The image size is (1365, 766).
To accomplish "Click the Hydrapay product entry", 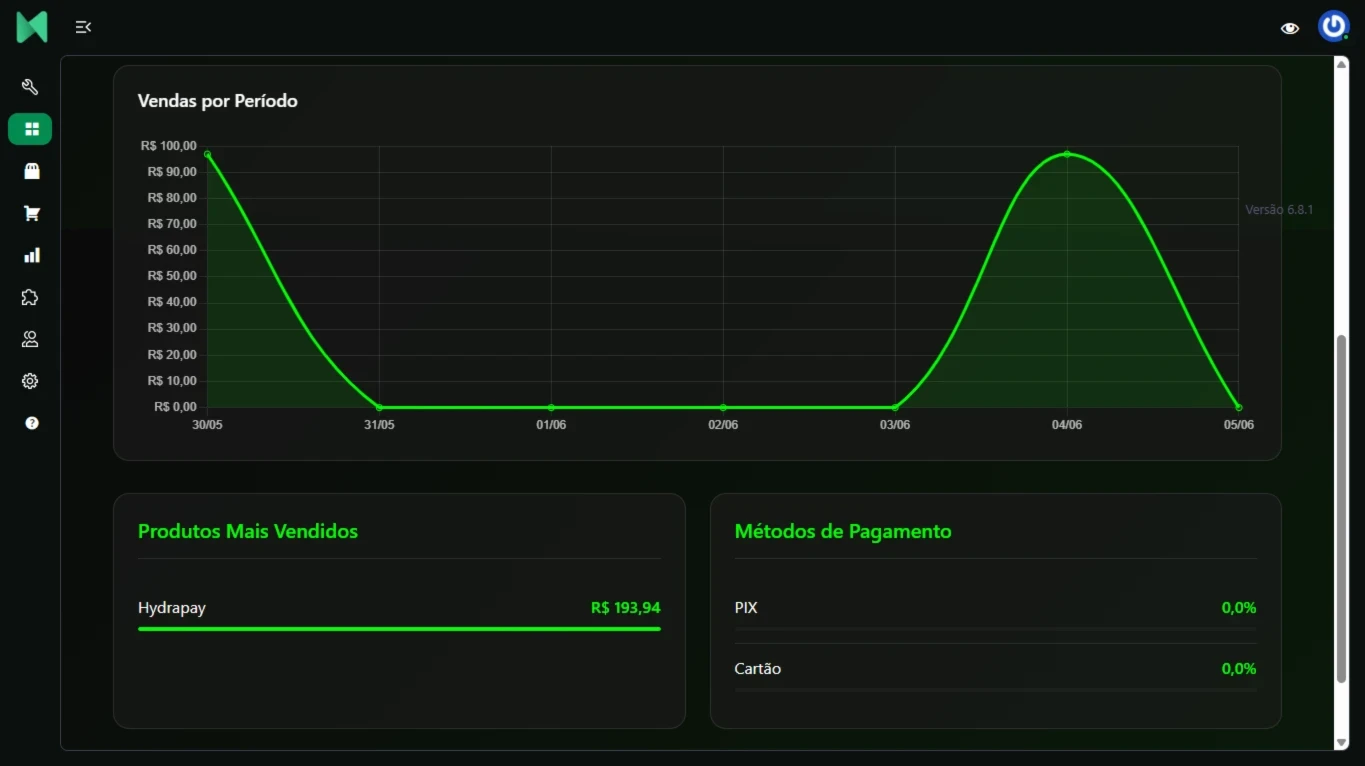I will (172, 607).
